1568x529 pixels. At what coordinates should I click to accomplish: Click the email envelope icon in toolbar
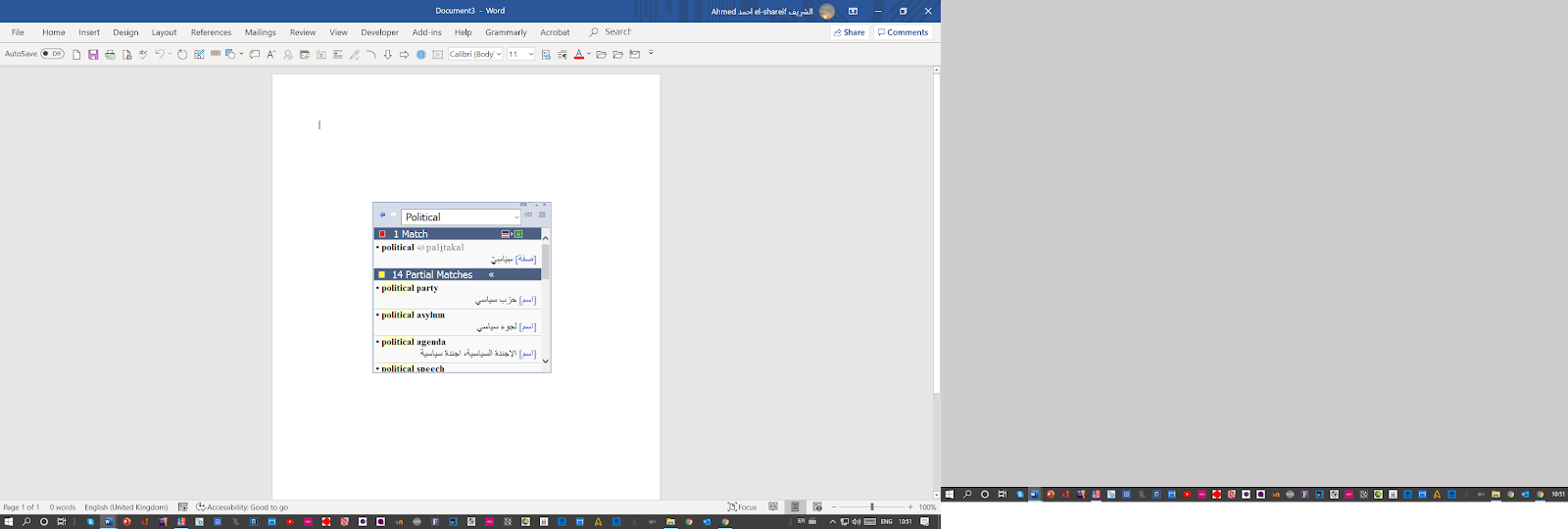click(x=634, y=55)
